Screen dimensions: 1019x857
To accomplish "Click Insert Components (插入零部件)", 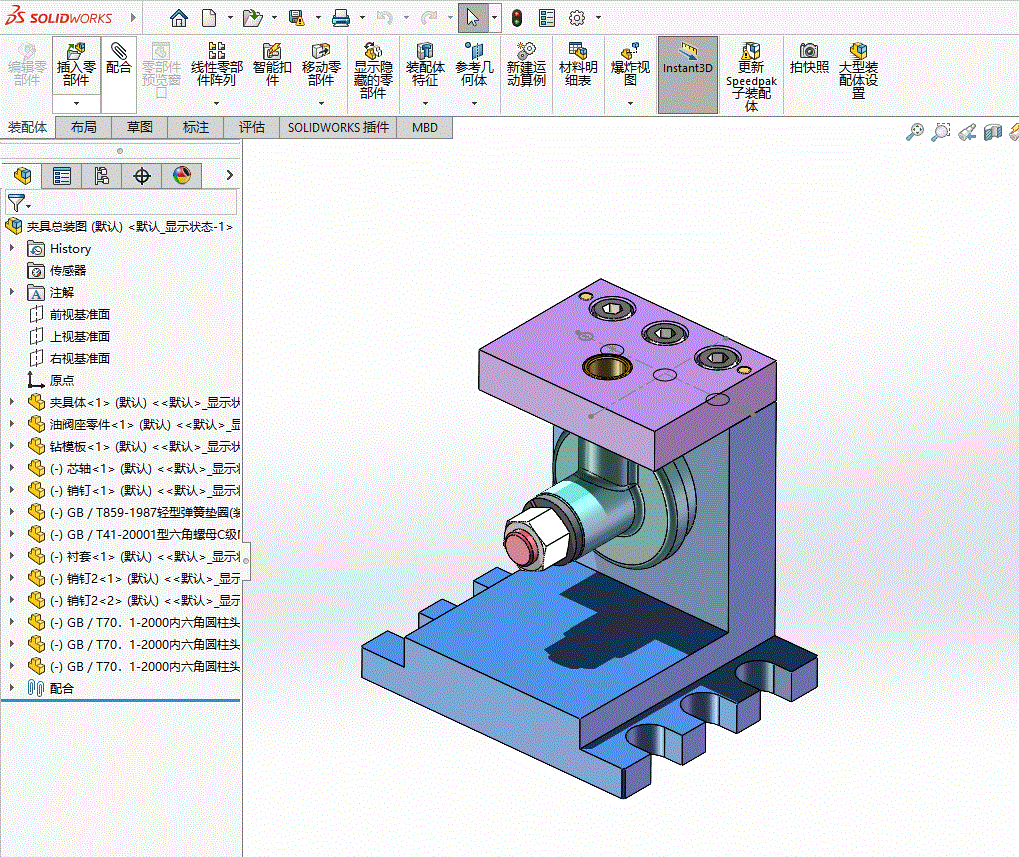I will pyautogui.click(x=76, y=65).
